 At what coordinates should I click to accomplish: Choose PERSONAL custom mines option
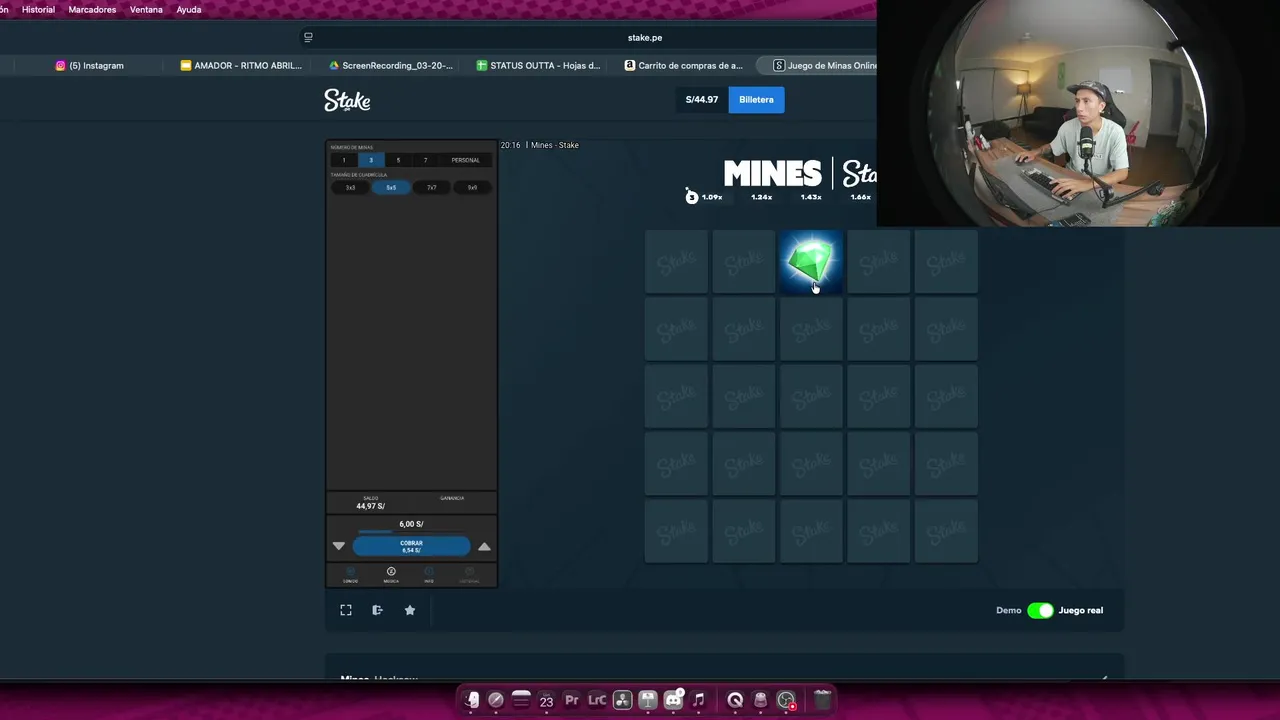click(465, 160)
